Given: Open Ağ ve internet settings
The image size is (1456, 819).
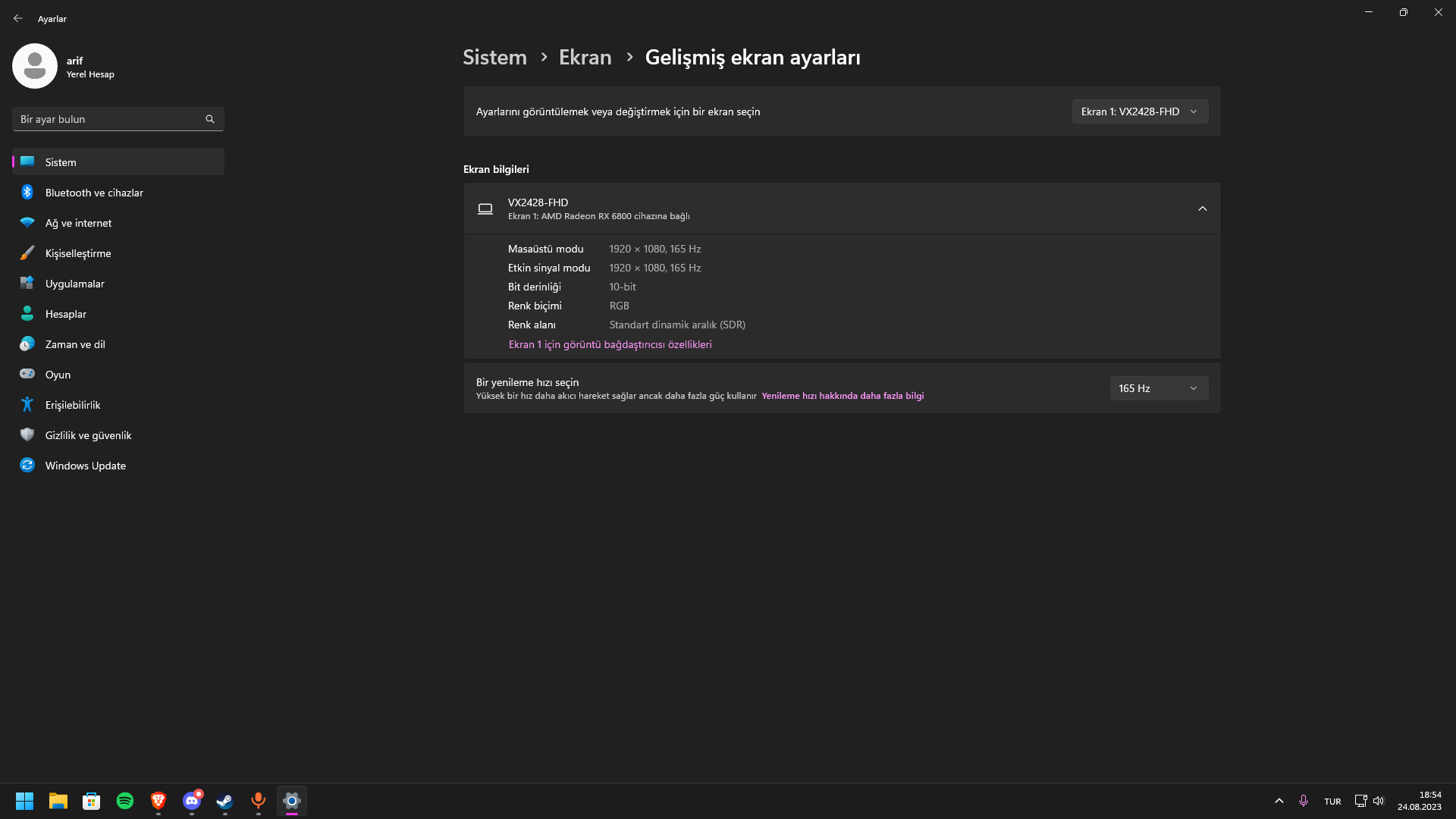Looking at the screenshot, I should [x=78, y=223].
